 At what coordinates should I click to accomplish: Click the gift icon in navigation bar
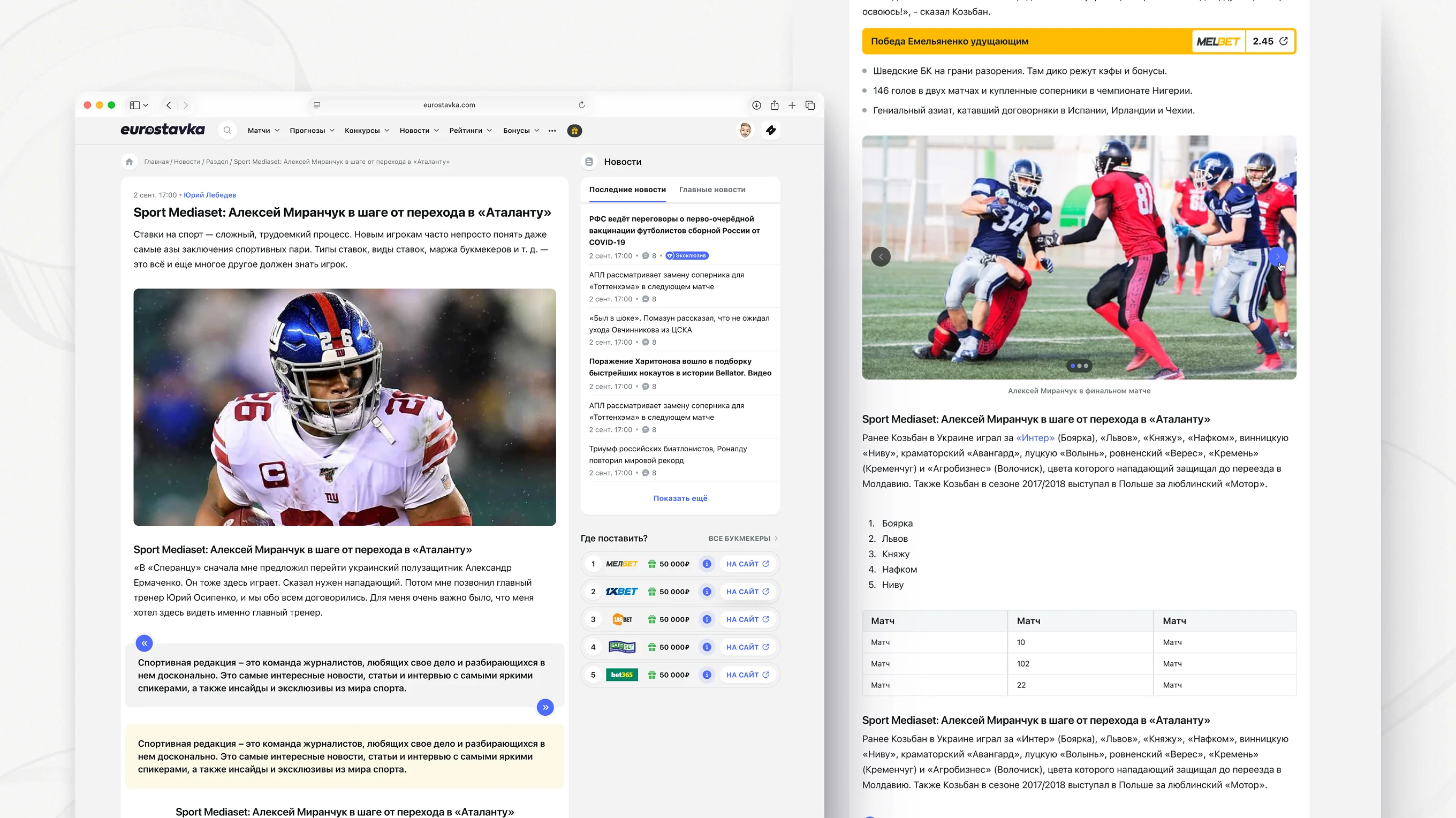click(574, 131)
